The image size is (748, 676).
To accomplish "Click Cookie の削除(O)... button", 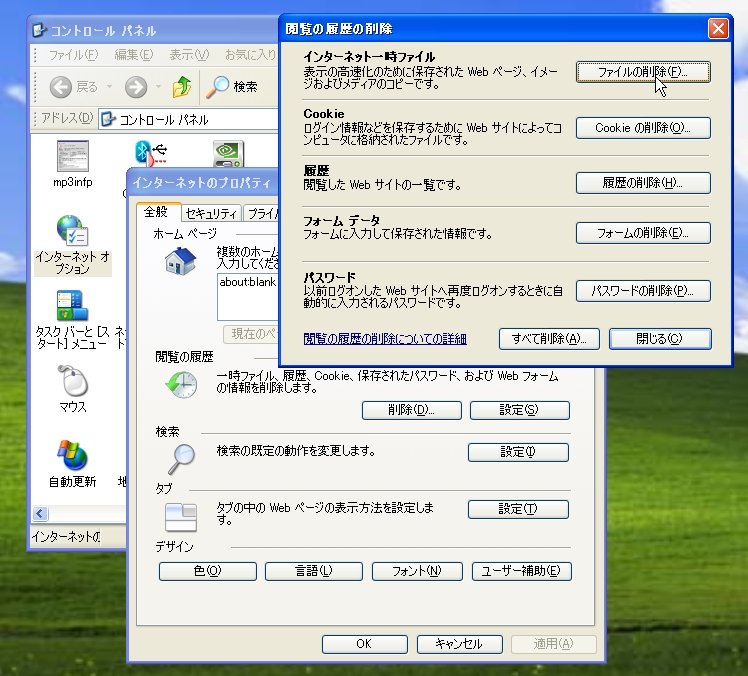I will (643, 128).
